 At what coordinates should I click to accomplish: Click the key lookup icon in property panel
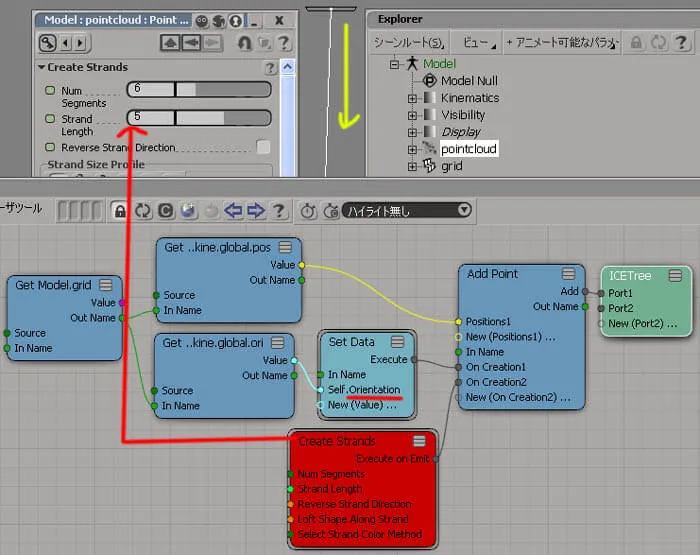(47, 43)
